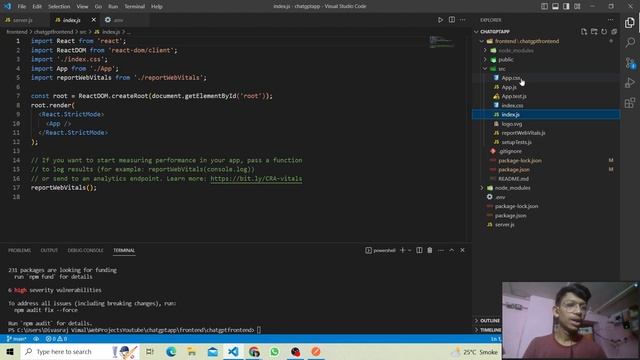Run the current file with play icon
The height and width of the screenshot is (360, 640).
(440, 20)
